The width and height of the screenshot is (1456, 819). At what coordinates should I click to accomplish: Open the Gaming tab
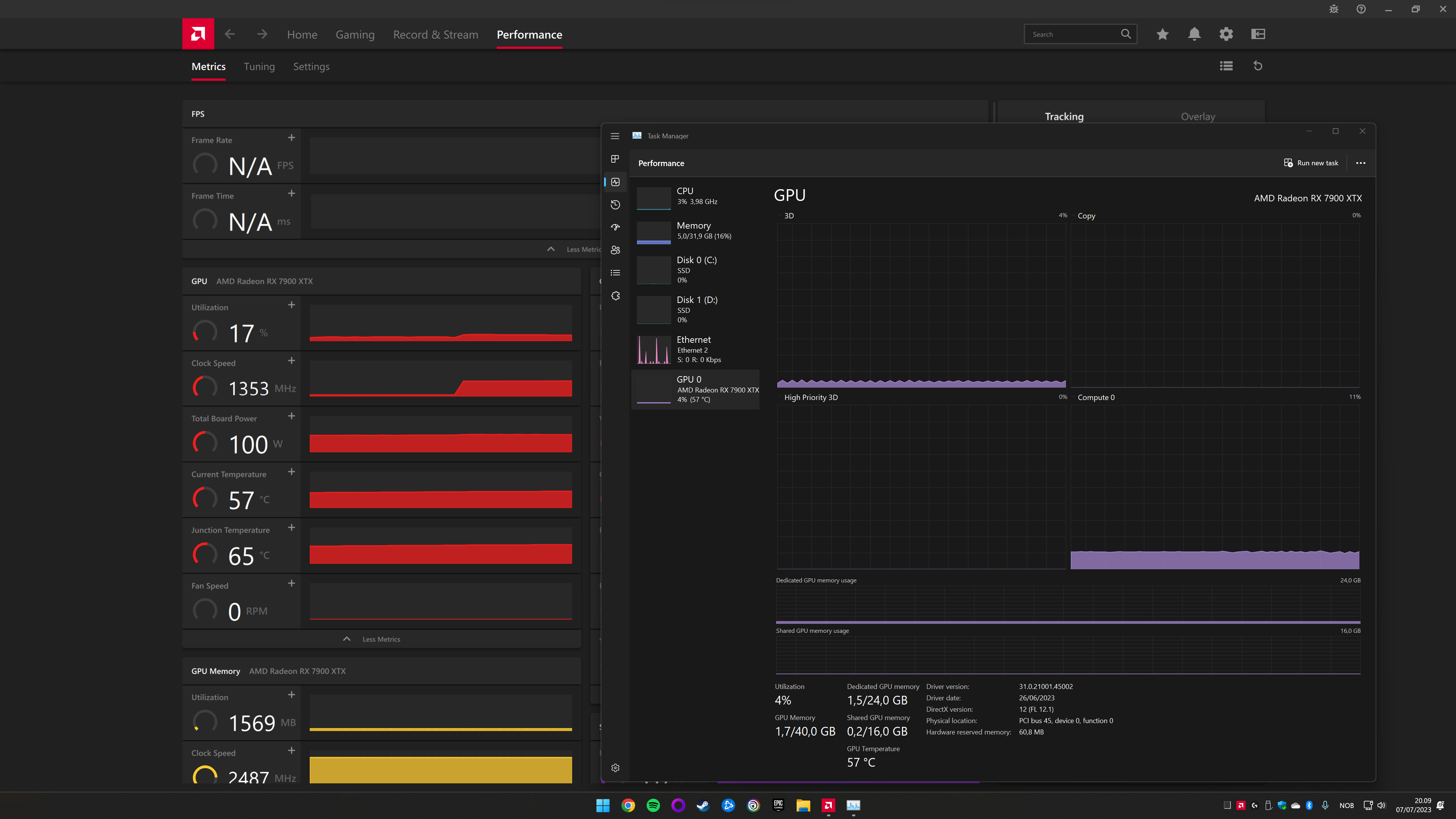tap(355, 35)
